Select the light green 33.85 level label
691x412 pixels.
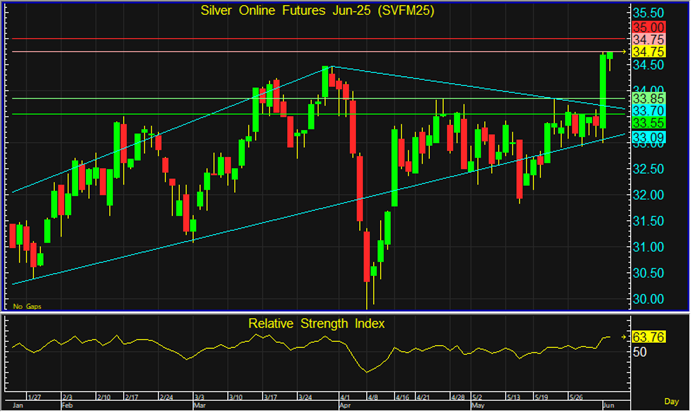648,98
